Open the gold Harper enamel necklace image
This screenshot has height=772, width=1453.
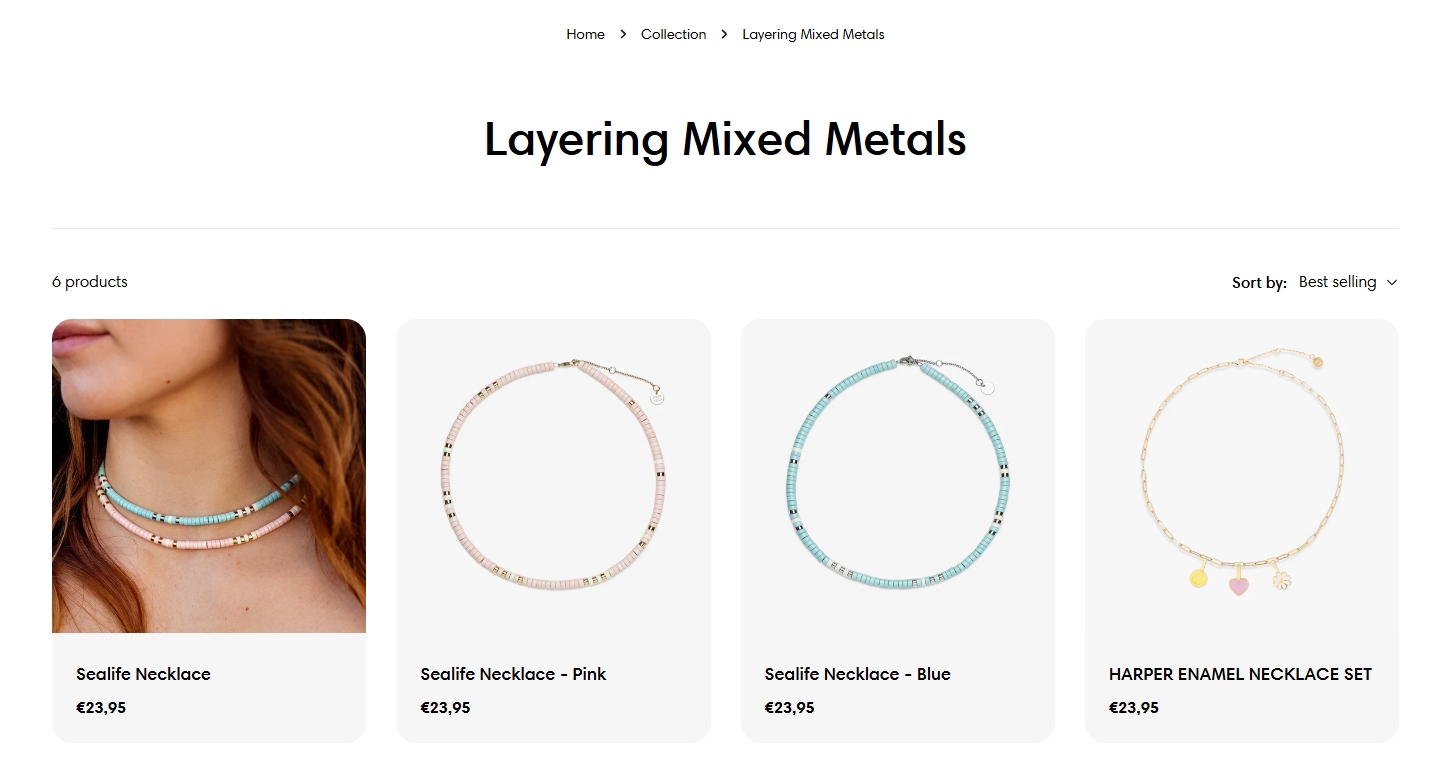(1241, 476)
